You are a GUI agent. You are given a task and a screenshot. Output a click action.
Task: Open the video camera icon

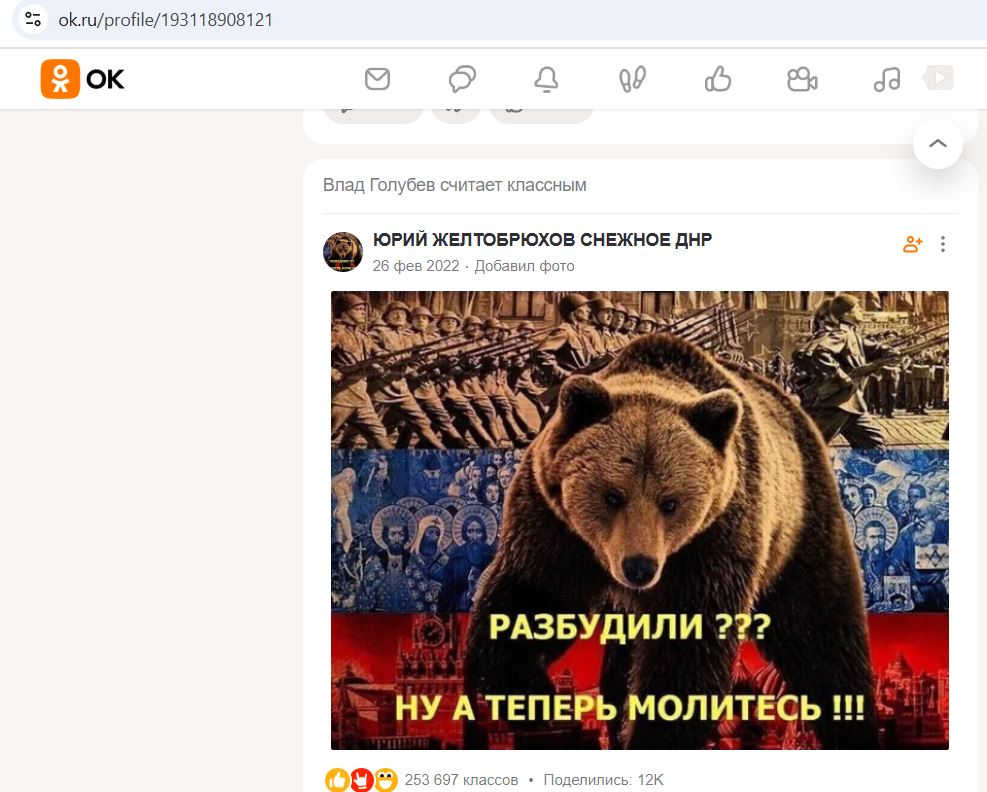click(802, 80)
